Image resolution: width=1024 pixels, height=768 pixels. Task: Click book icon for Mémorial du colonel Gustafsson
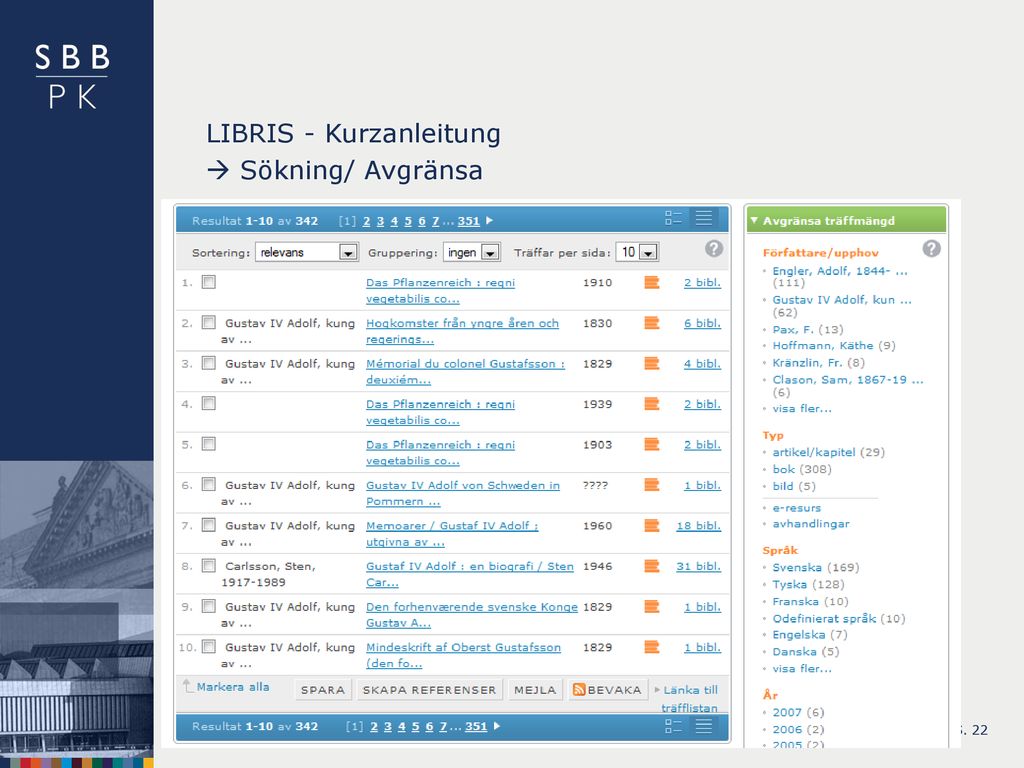652,363
